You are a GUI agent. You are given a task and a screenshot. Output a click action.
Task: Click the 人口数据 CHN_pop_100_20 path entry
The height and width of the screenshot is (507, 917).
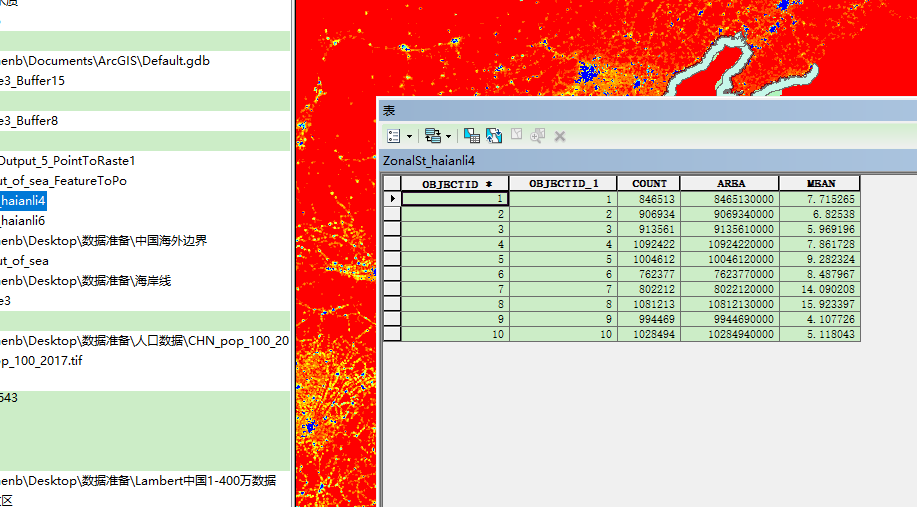[144, 340]
